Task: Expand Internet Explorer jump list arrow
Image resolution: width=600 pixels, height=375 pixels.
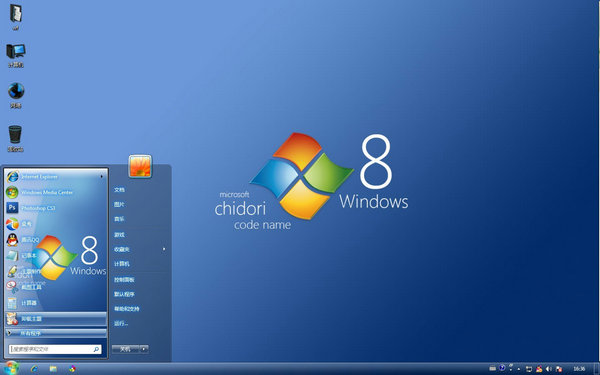Action: pos(102,177)
